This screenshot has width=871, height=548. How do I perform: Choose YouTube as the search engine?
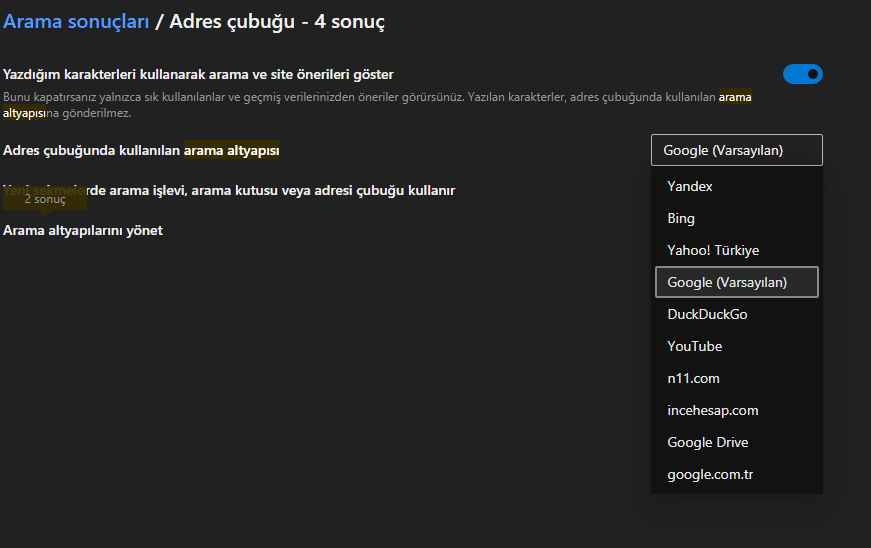(694, 346)
